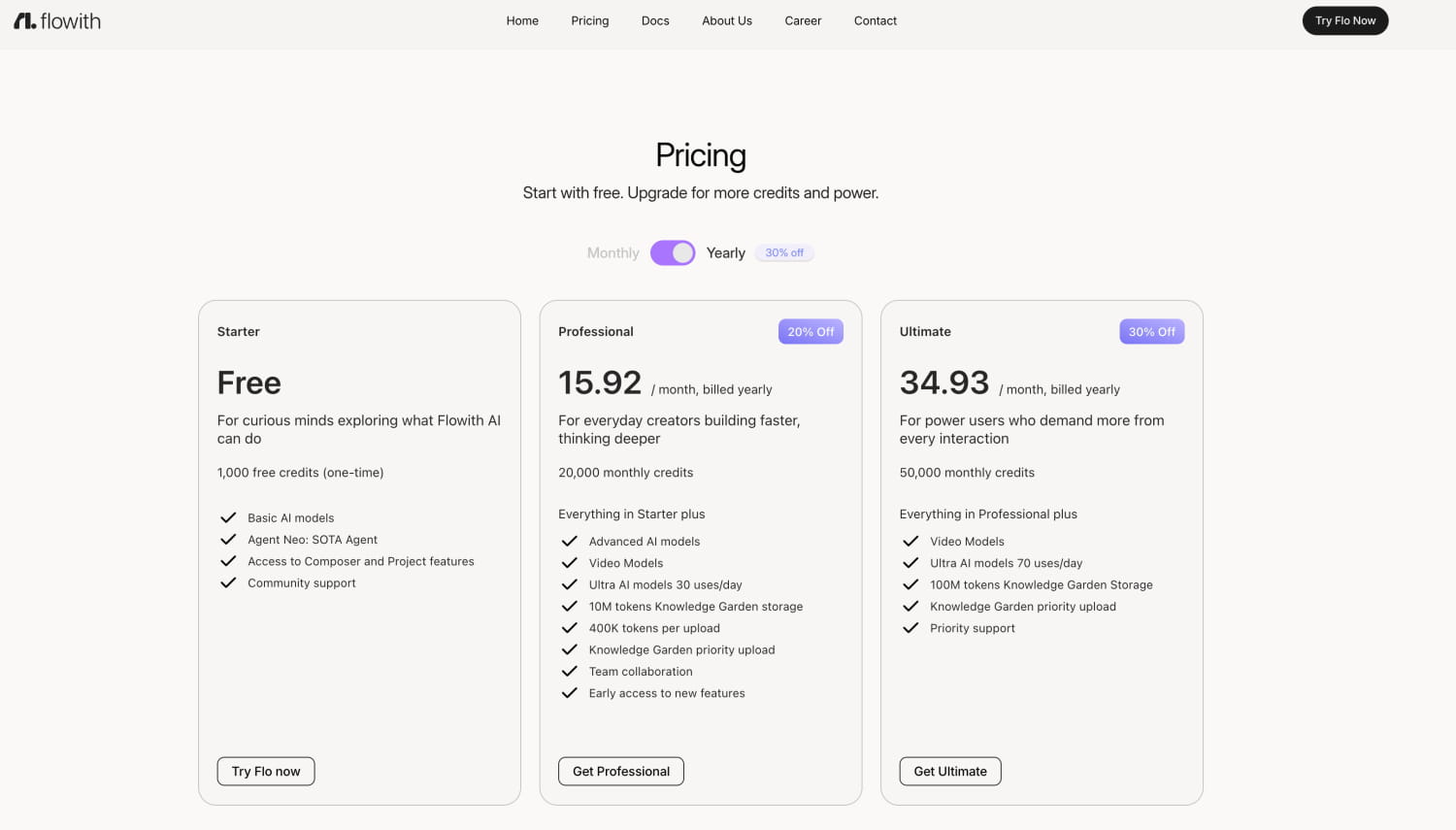Click checkmark next to Priority support
The width and height of the screenshot is (1456, 830).
[x=910, y=628]
